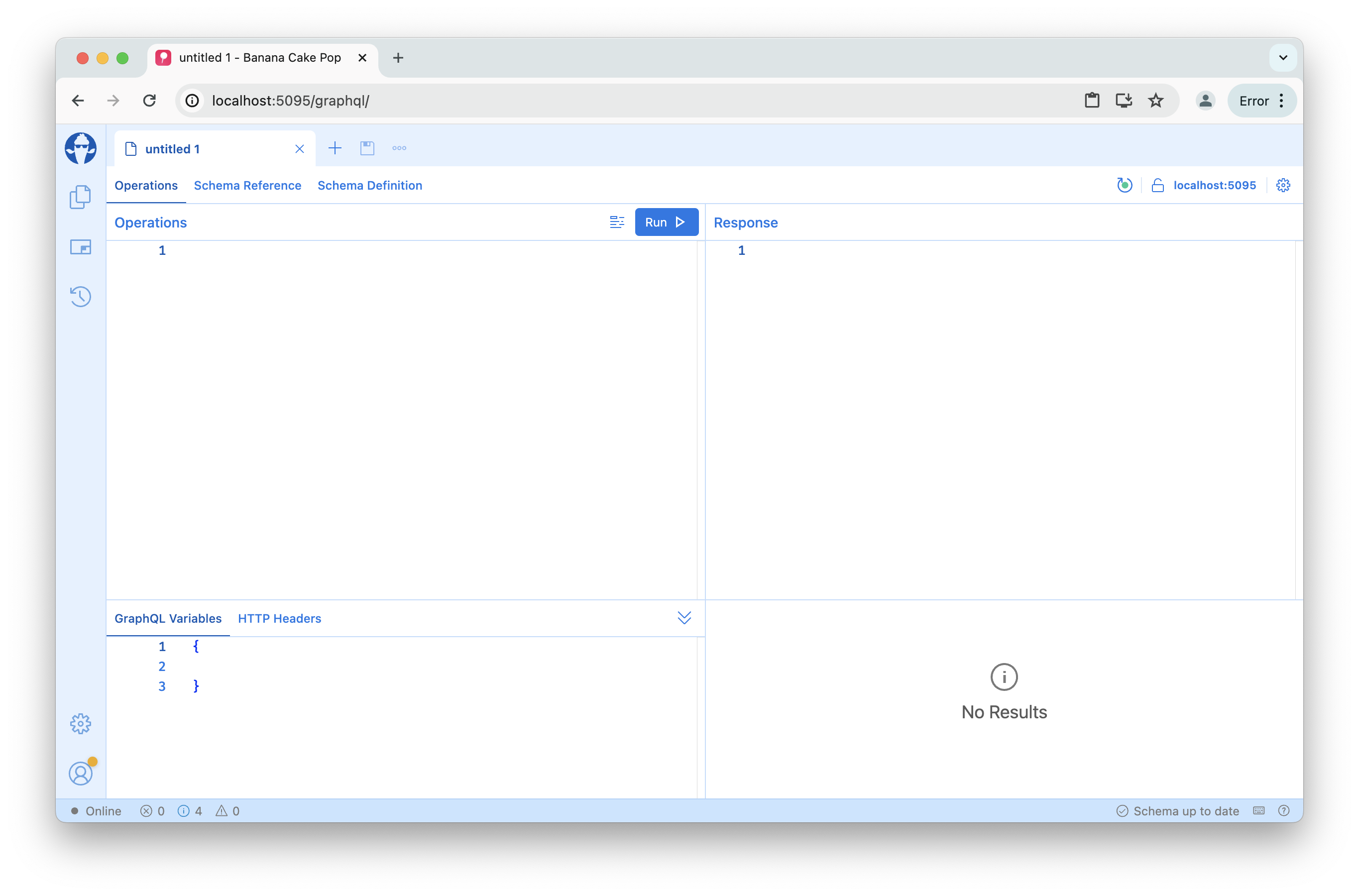Switch to Schema Definition tab
The height and width of the screenshot is (896, 1359).
370,185
